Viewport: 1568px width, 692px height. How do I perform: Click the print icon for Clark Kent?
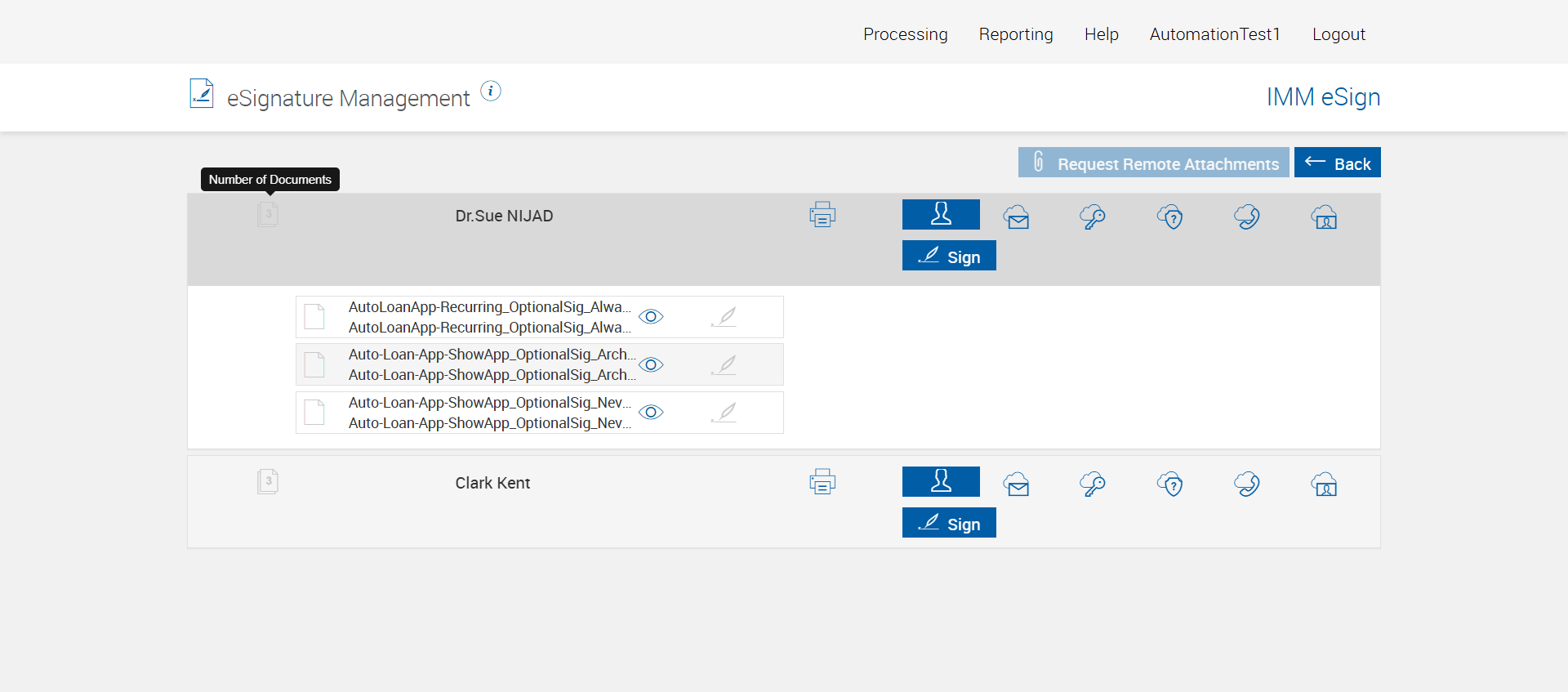822,482
